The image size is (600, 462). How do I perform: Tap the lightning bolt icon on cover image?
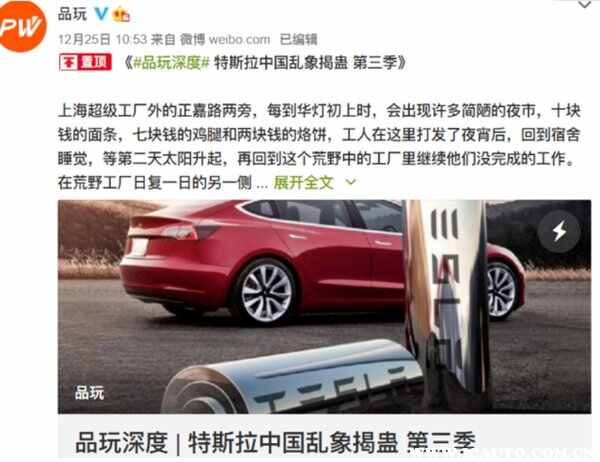(x=559, y=232)
